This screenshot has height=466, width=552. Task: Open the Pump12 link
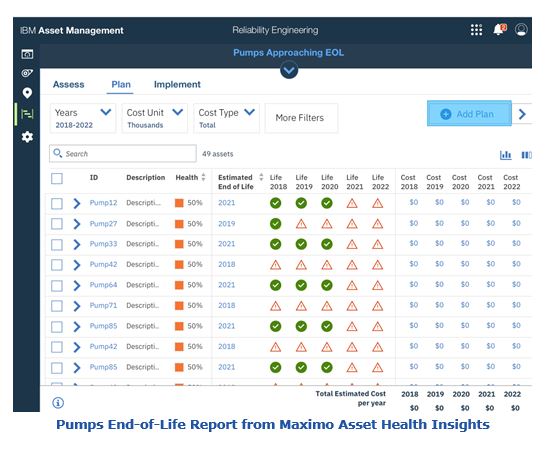[103, 203]
